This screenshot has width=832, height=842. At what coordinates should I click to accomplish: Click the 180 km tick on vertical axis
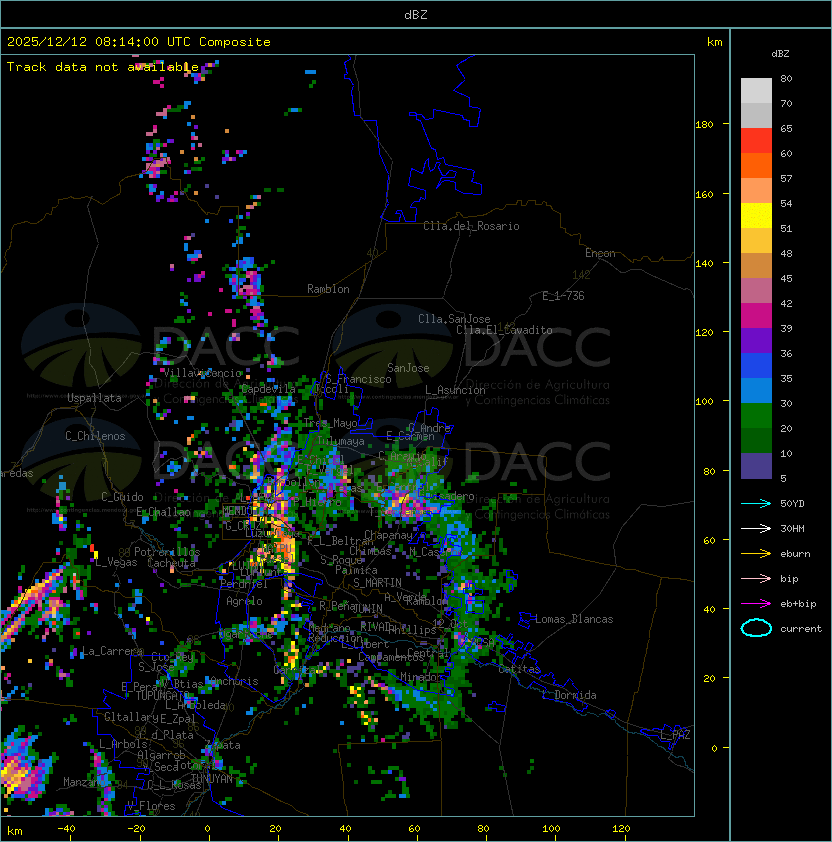pos(704,125)
